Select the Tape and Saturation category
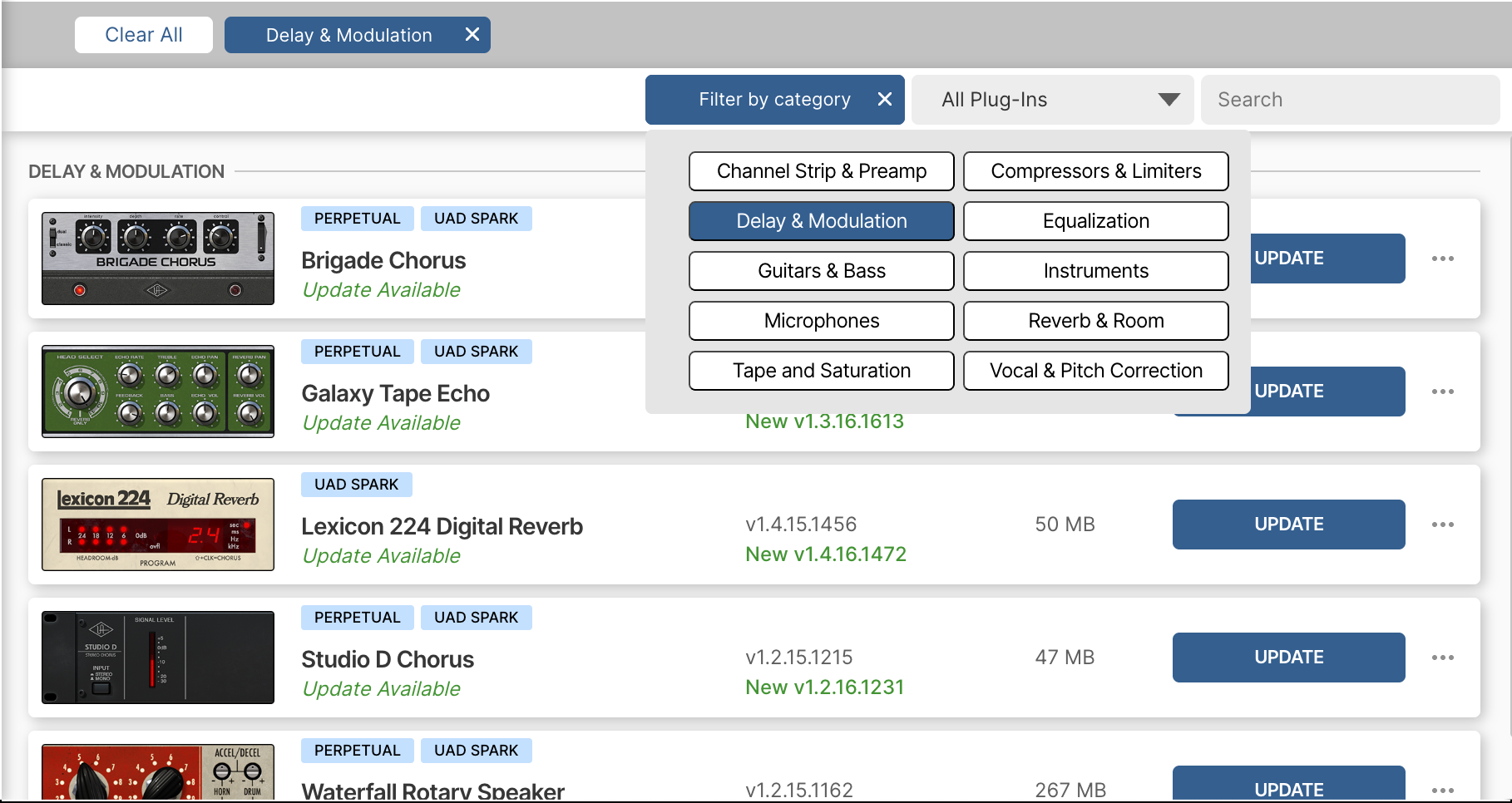 click(821, 371)
